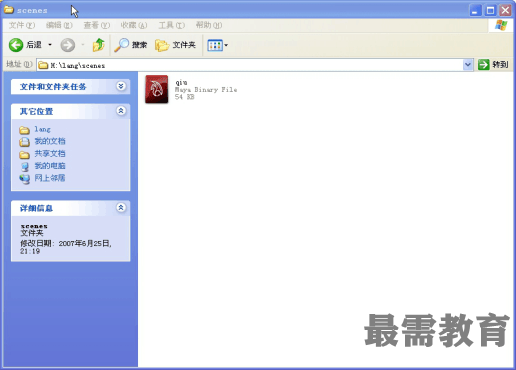Click the lang folder icon in sidebar
The image size is (516, 370).
[24, 130]
